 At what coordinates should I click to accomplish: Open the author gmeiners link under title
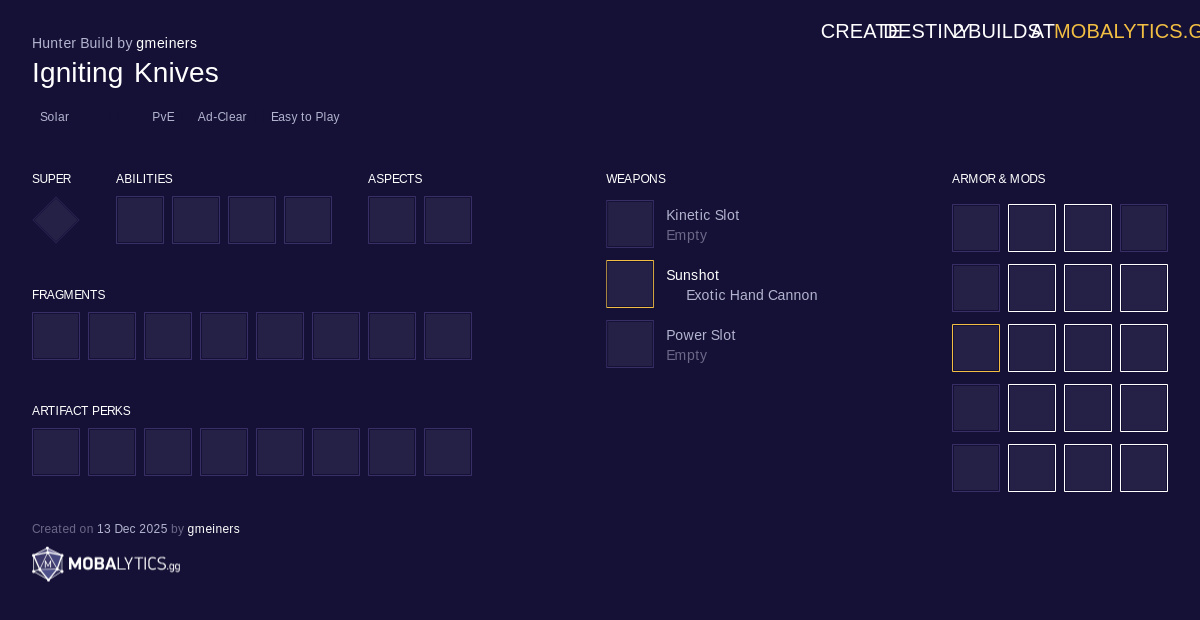click(166, 43)
